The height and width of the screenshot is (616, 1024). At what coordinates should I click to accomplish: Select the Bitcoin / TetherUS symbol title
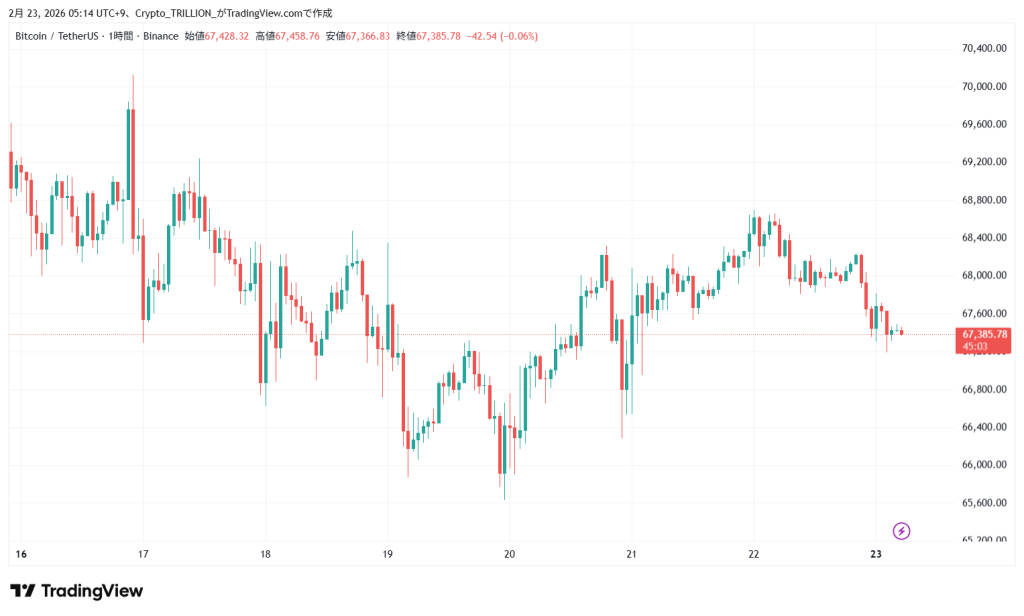tap(58, 36)
